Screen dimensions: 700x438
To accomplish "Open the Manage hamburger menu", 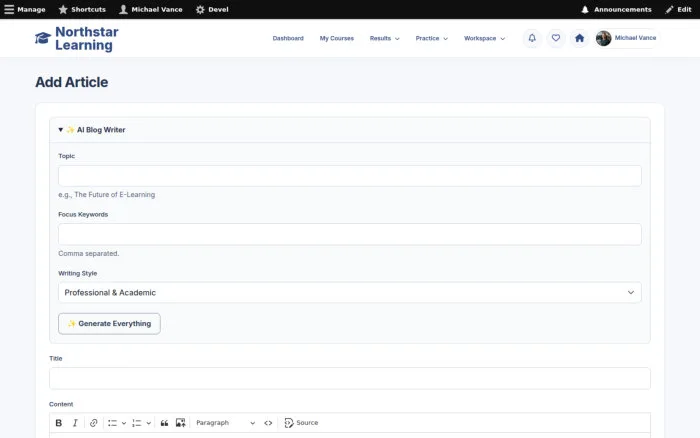I will pos(25,9).
